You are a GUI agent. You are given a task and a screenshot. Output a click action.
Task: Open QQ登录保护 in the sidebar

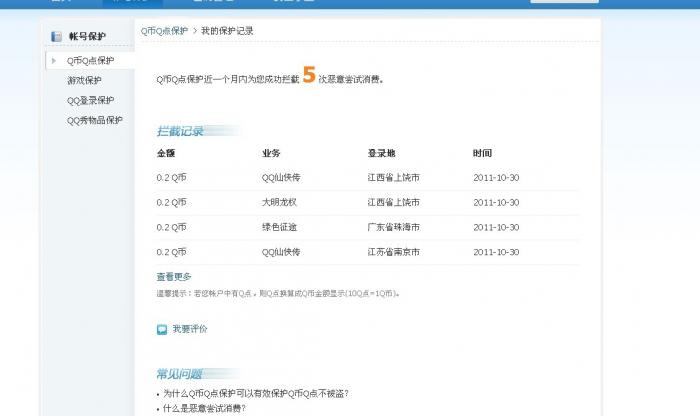[x=90, y=100]
